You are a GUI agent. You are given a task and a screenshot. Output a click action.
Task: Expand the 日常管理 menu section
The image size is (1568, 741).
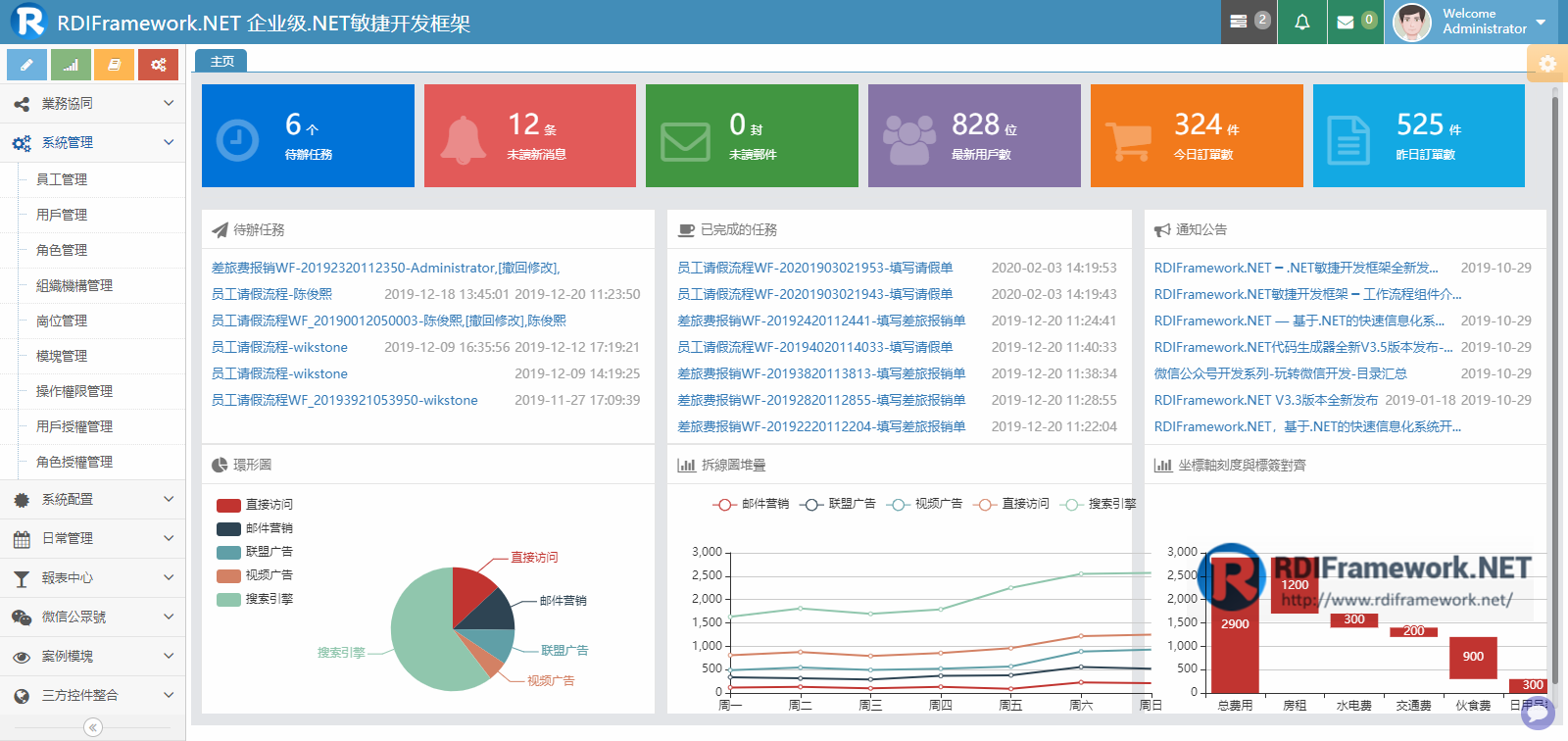(x=92, y=538)
